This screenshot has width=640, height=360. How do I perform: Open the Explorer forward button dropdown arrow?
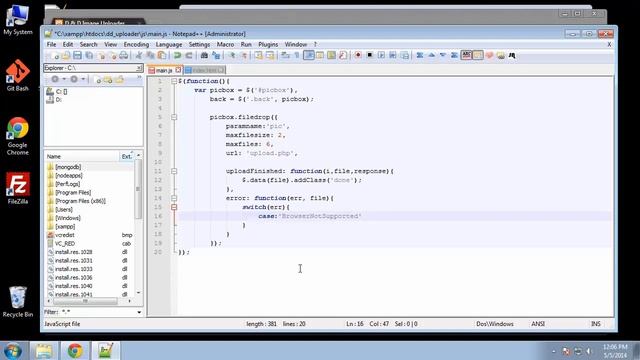point(83,79)
